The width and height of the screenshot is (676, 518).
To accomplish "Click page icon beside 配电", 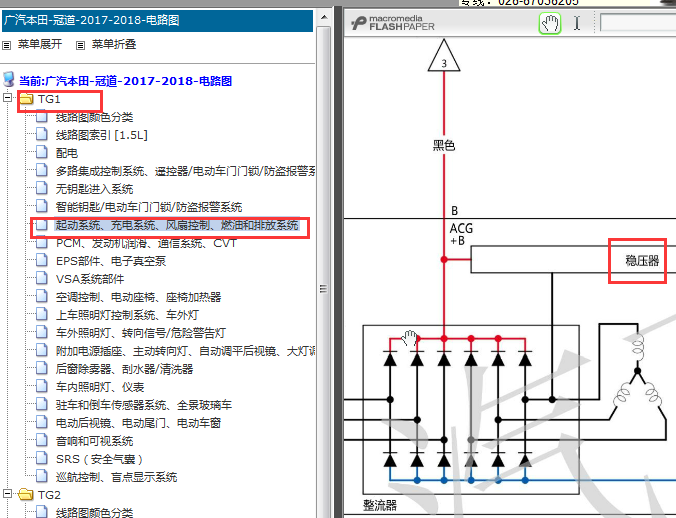I will tap(42, 152).
